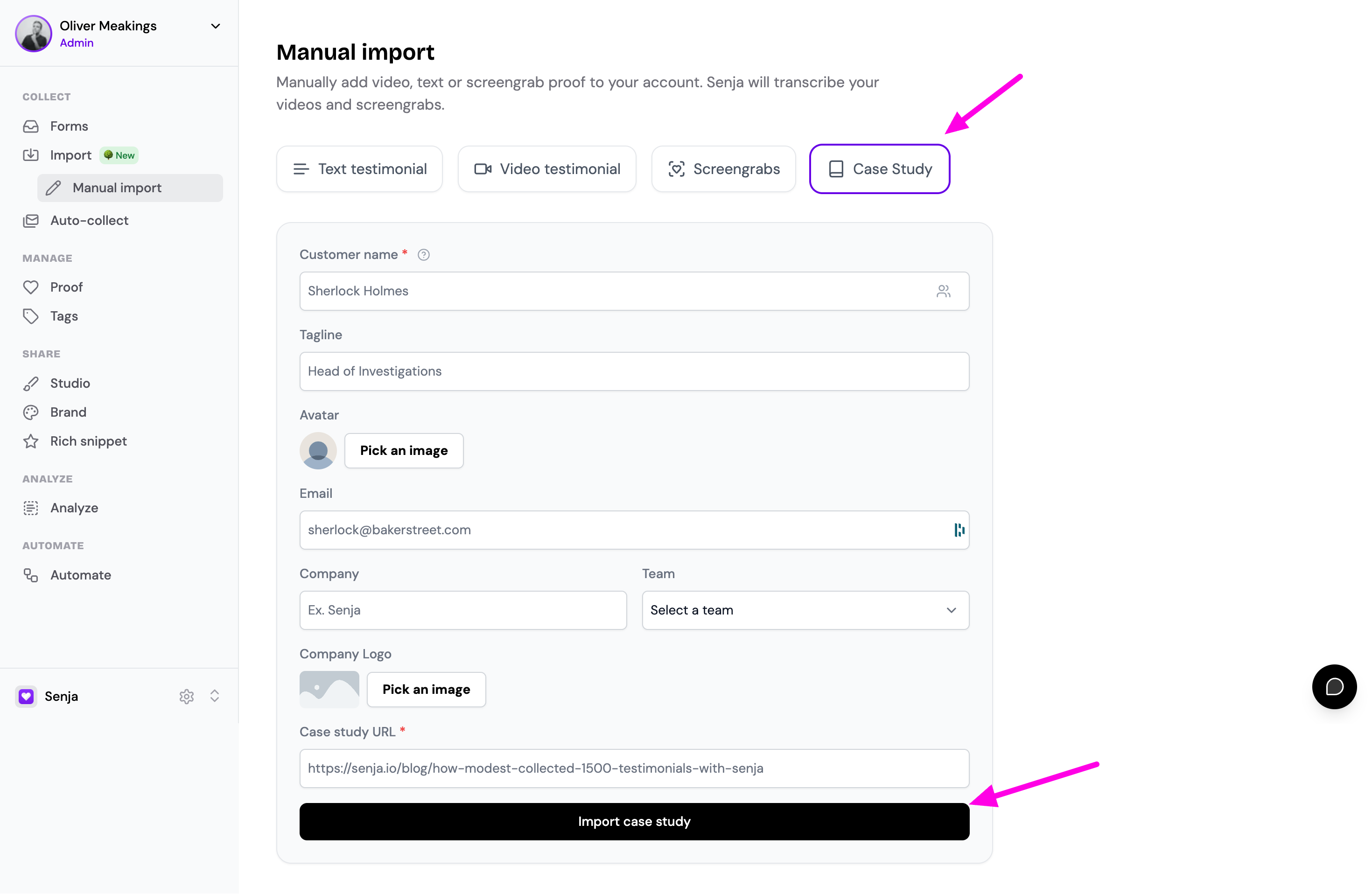Switch to the Video testimonial tab
This screenshot has height=894, width=1372.
tap(547, 169)
